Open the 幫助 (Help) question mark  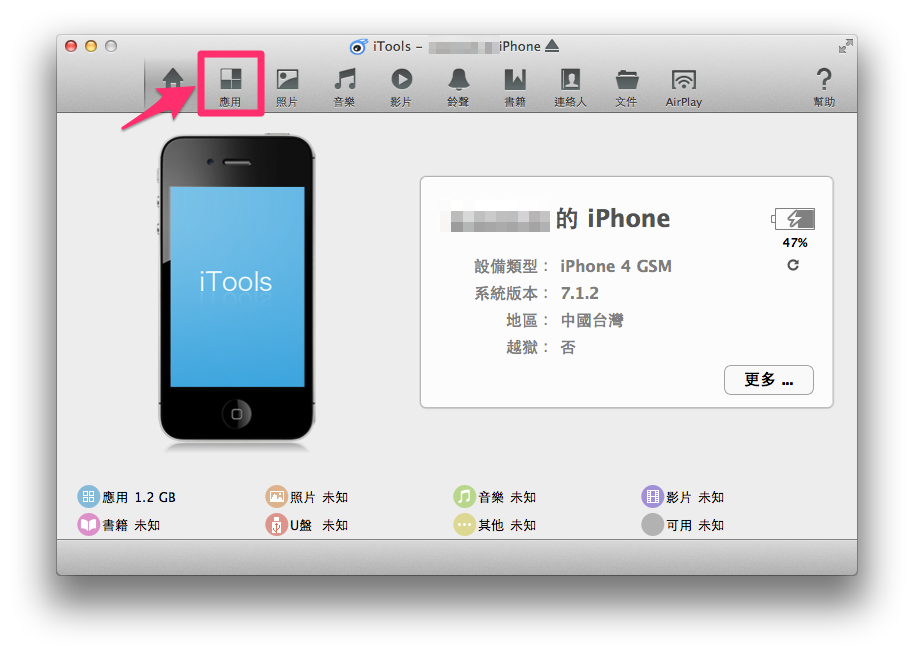point(824,87)
